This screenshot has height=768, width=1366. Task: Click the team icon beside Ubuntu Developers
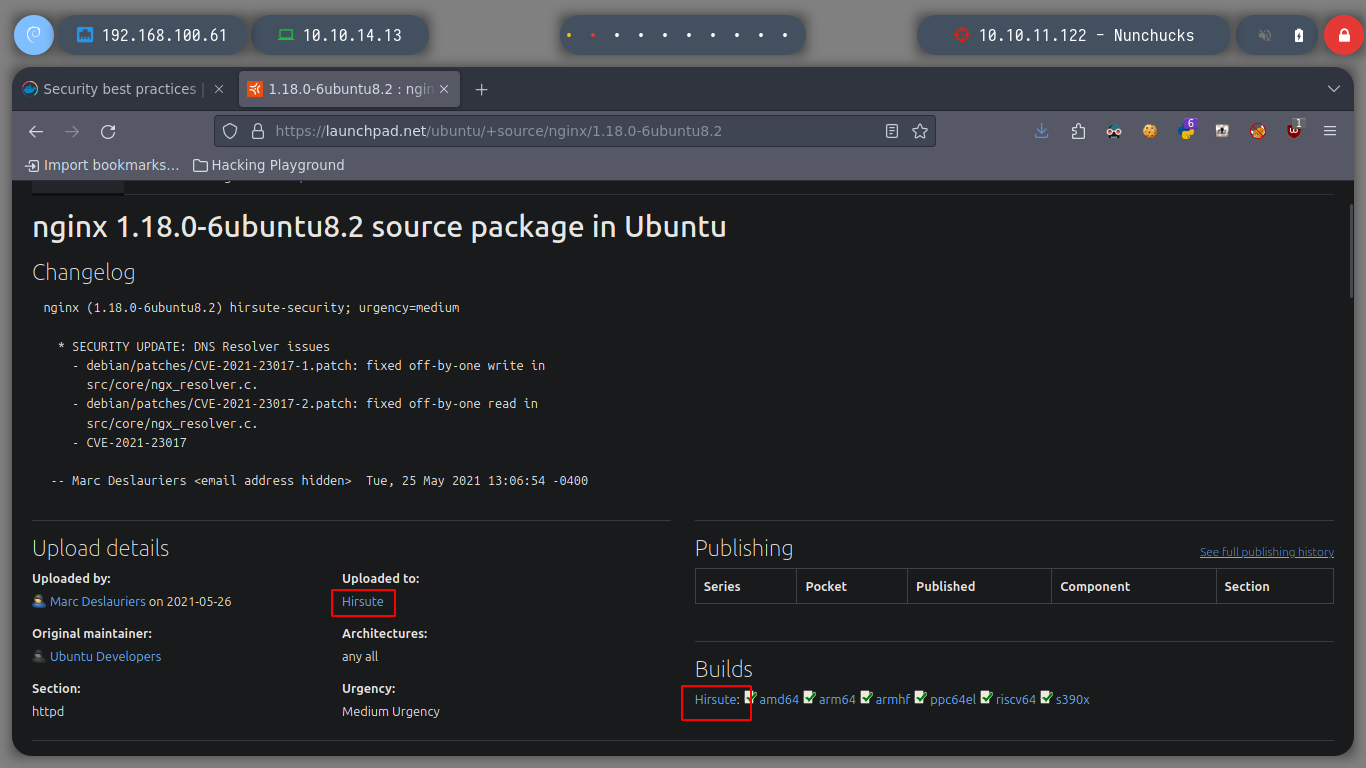point(39,657)
